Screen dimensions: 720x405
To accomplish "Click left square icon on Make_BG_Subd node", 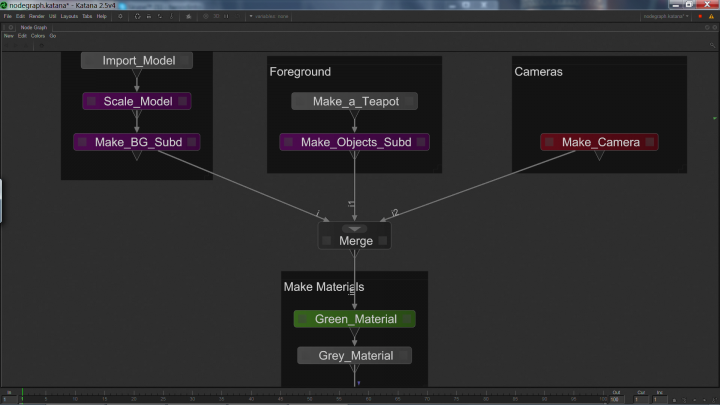I will click(82, 142).
